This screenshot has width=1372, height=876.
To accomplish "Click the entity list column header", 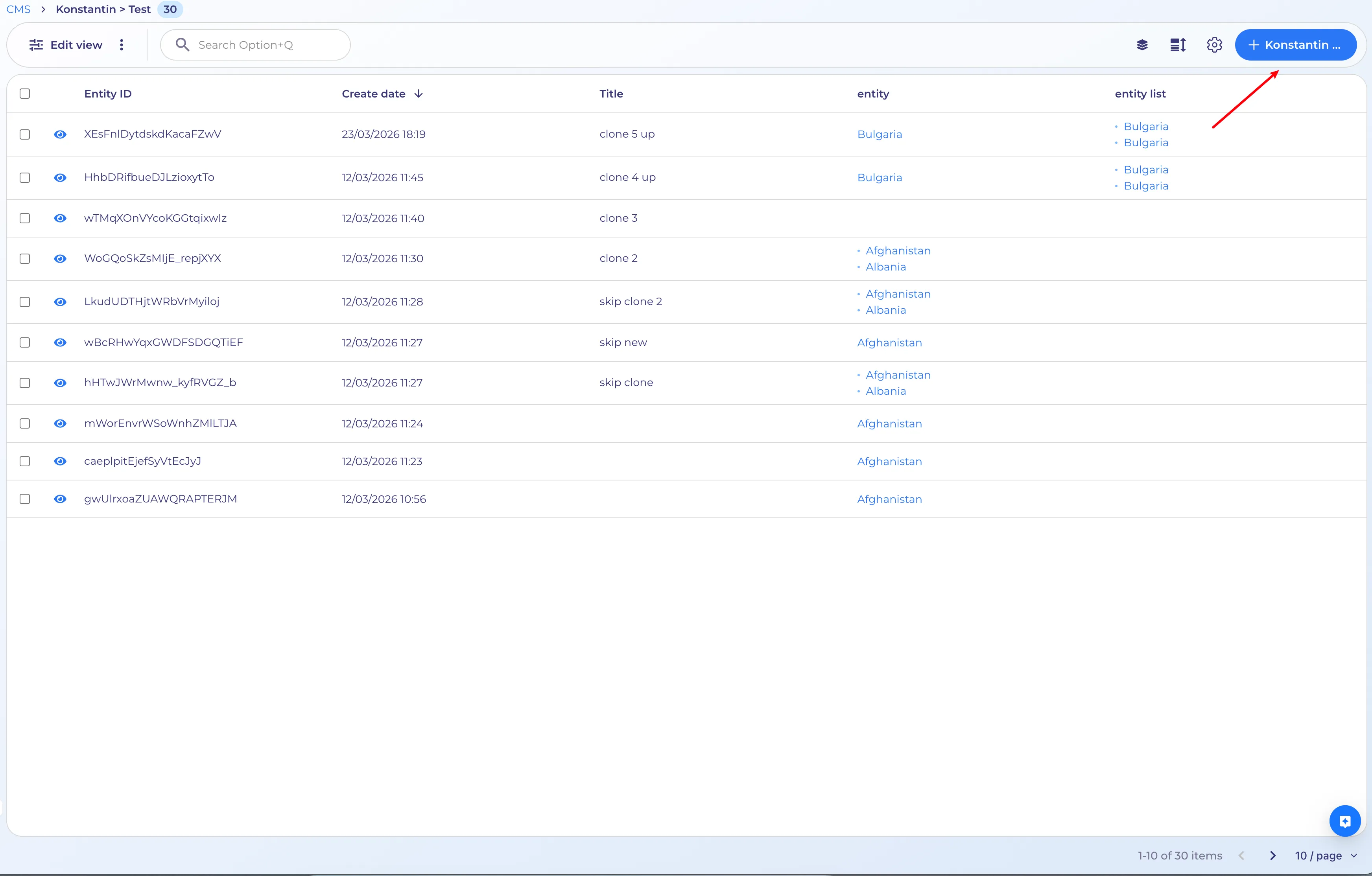I will point(1140,94).
